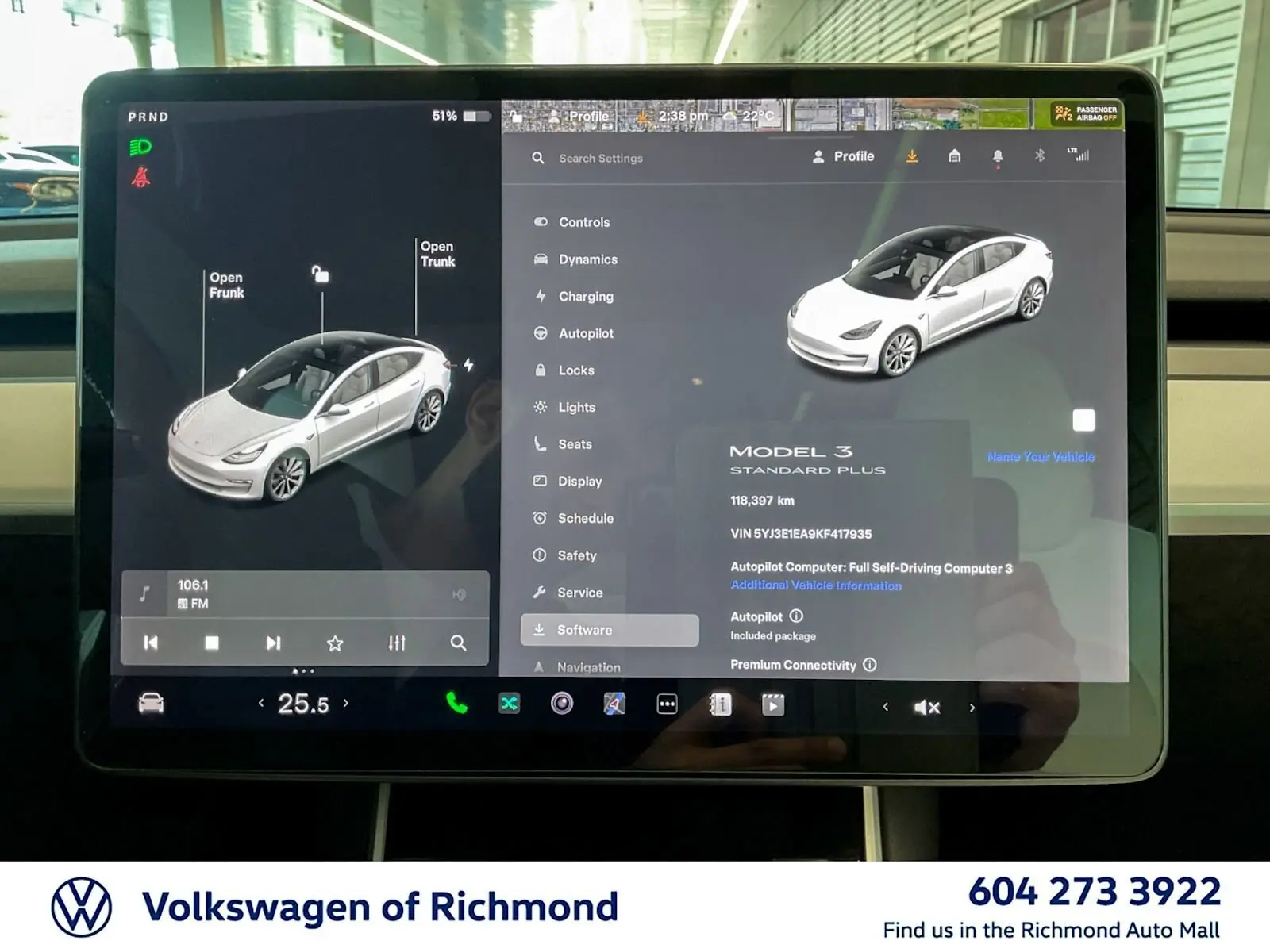The height and width of the screenshot is (952, 1270).
Task: Open the Service settings menu
Action: [568, 593]
